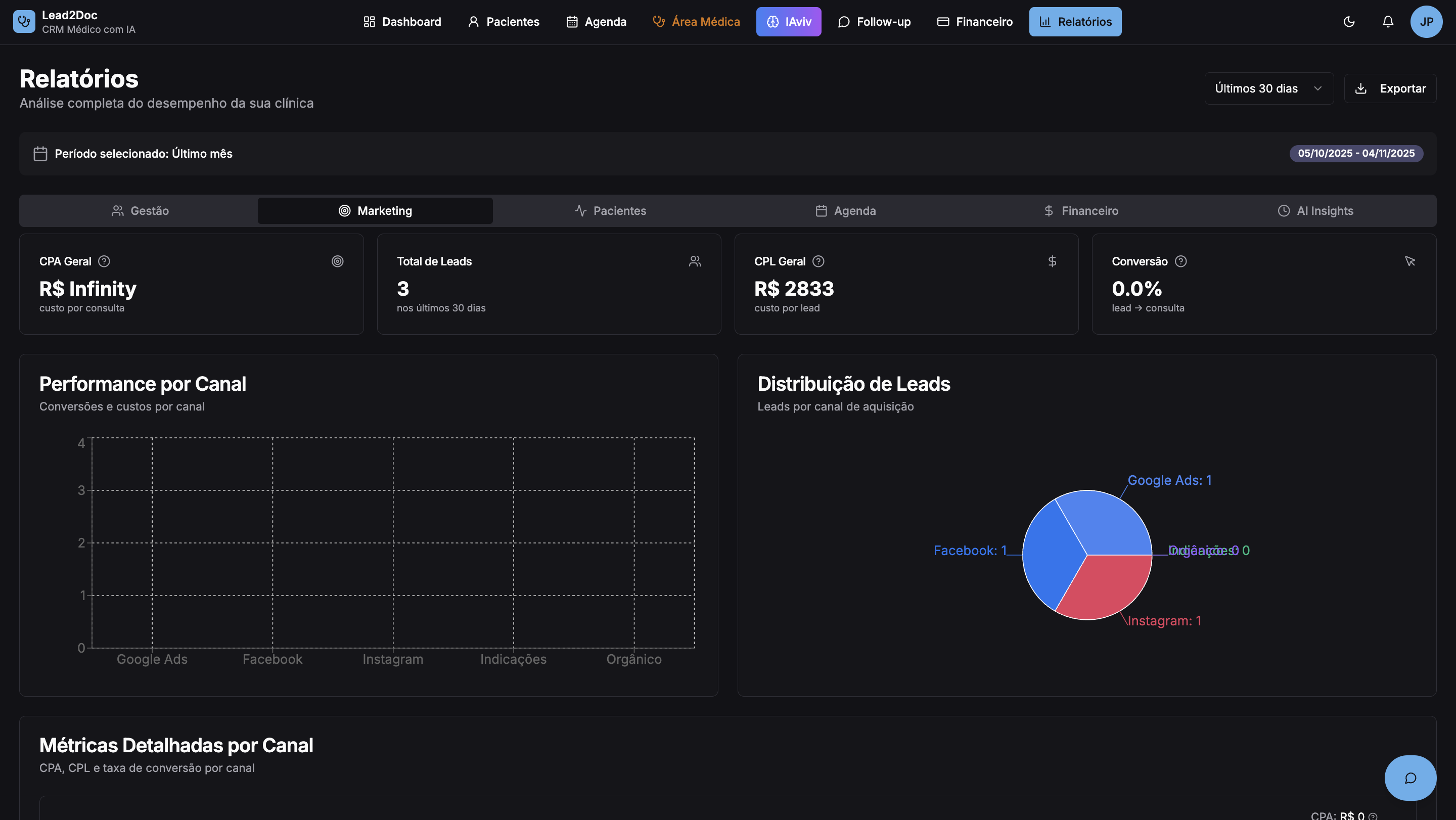1456x820 pixels.
Task: Click the Lead2Doc stethoscope logo icon
Action: (24, 21)
